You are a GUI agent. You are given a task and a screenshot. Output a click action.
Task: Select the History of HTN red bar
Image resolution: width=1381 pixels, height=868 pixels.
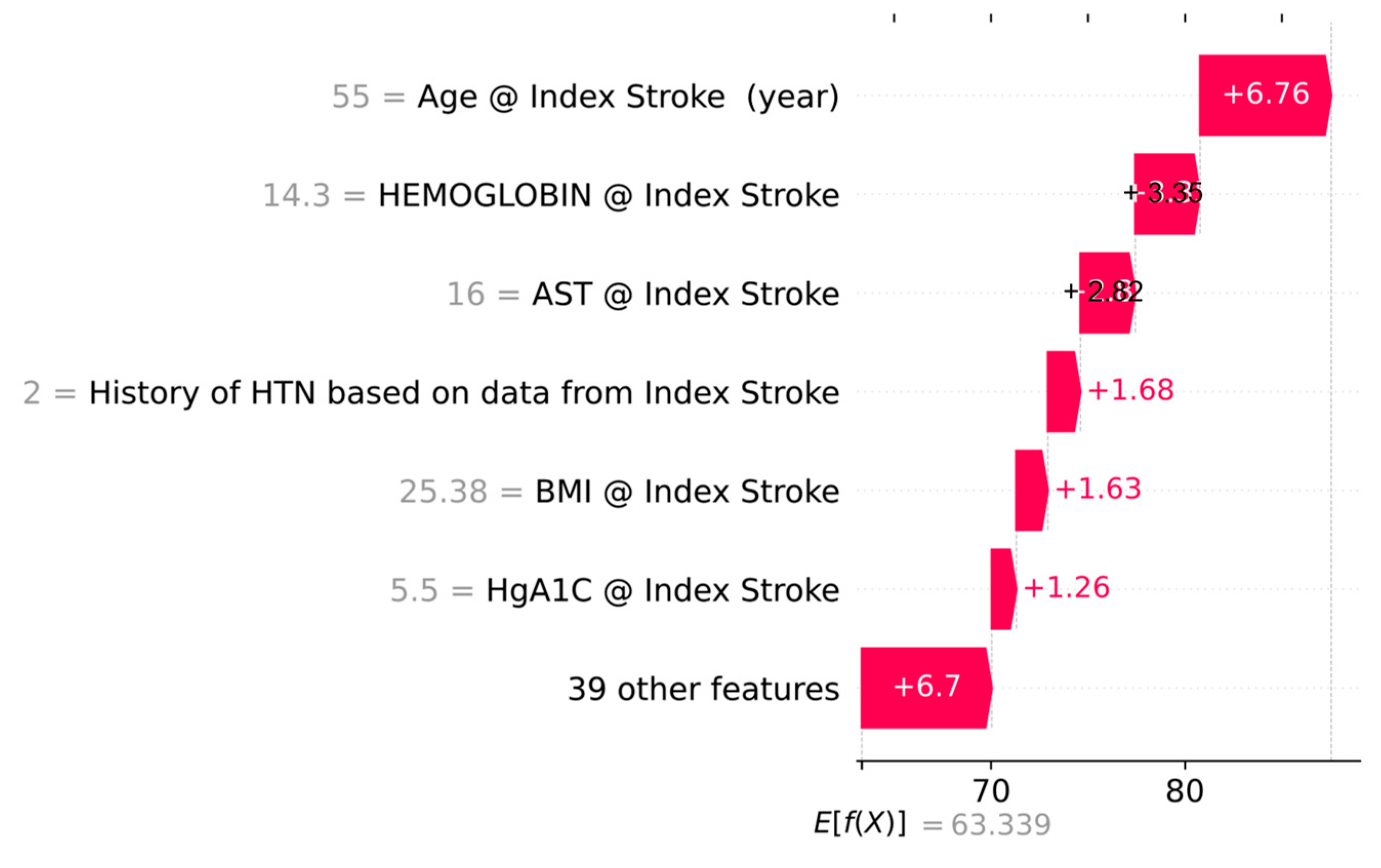(1062, 391)
